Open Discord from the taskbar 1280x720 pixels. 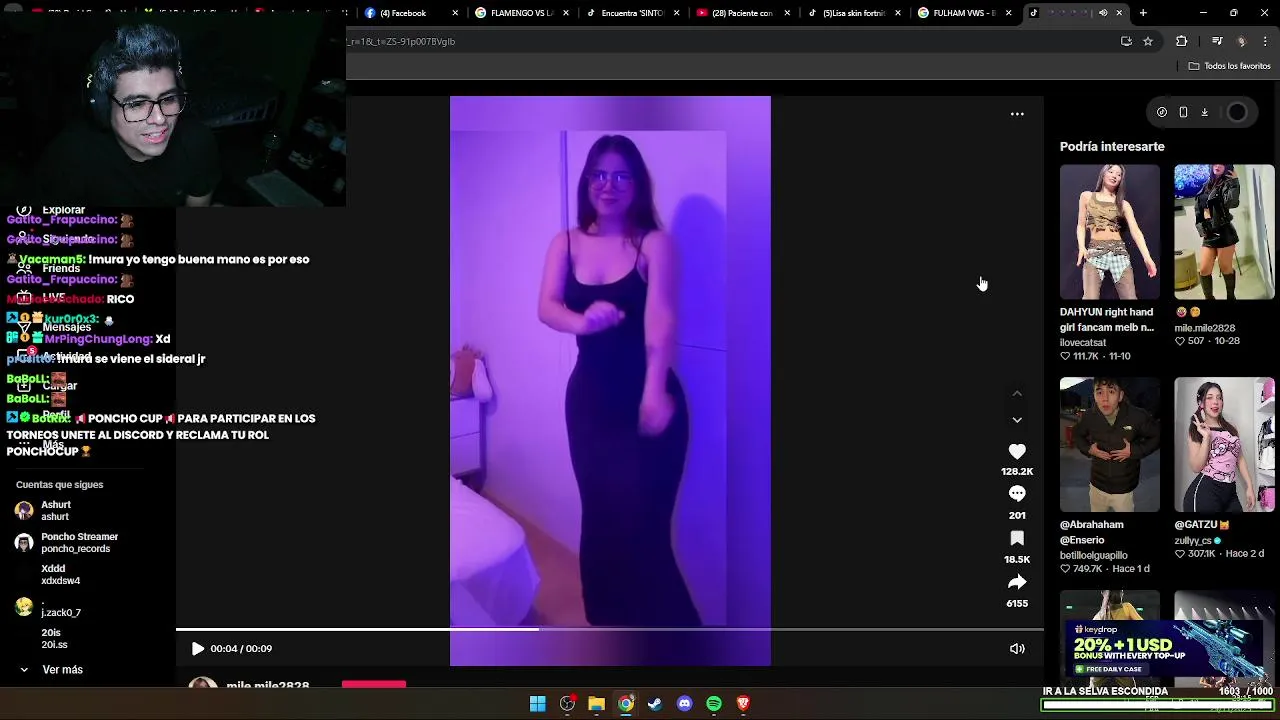pos(685,704)
